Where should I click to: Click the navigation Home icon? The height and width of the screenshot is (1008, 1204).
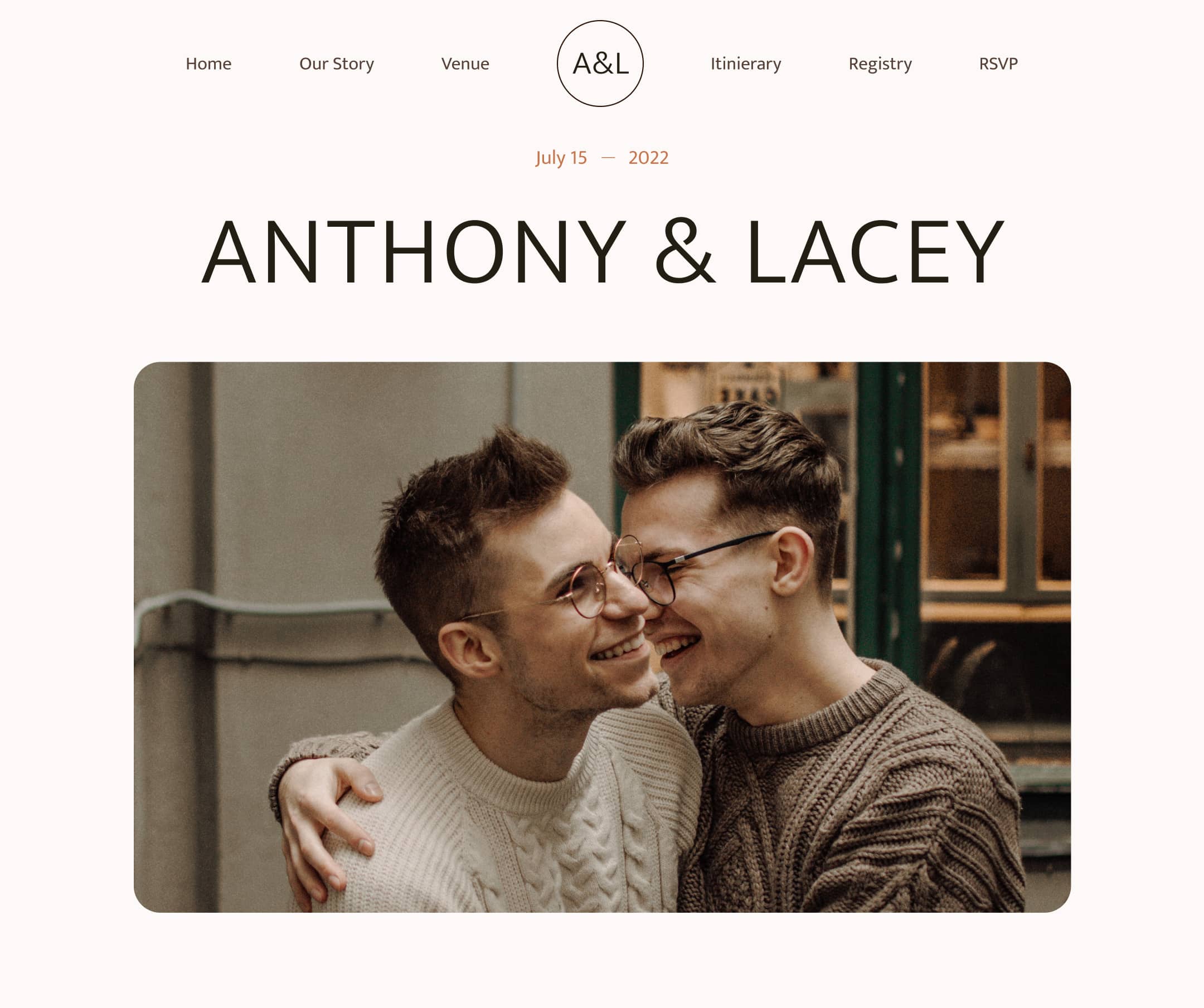pos(208,63)
